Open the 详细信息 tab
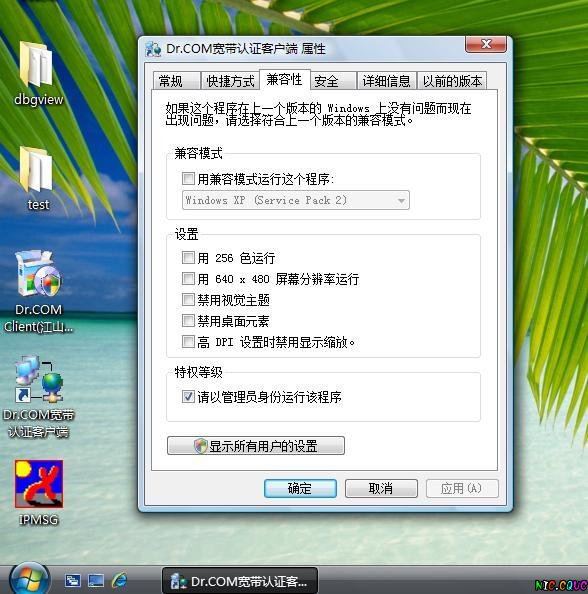The image size is (588, 594). pos(386,81)
